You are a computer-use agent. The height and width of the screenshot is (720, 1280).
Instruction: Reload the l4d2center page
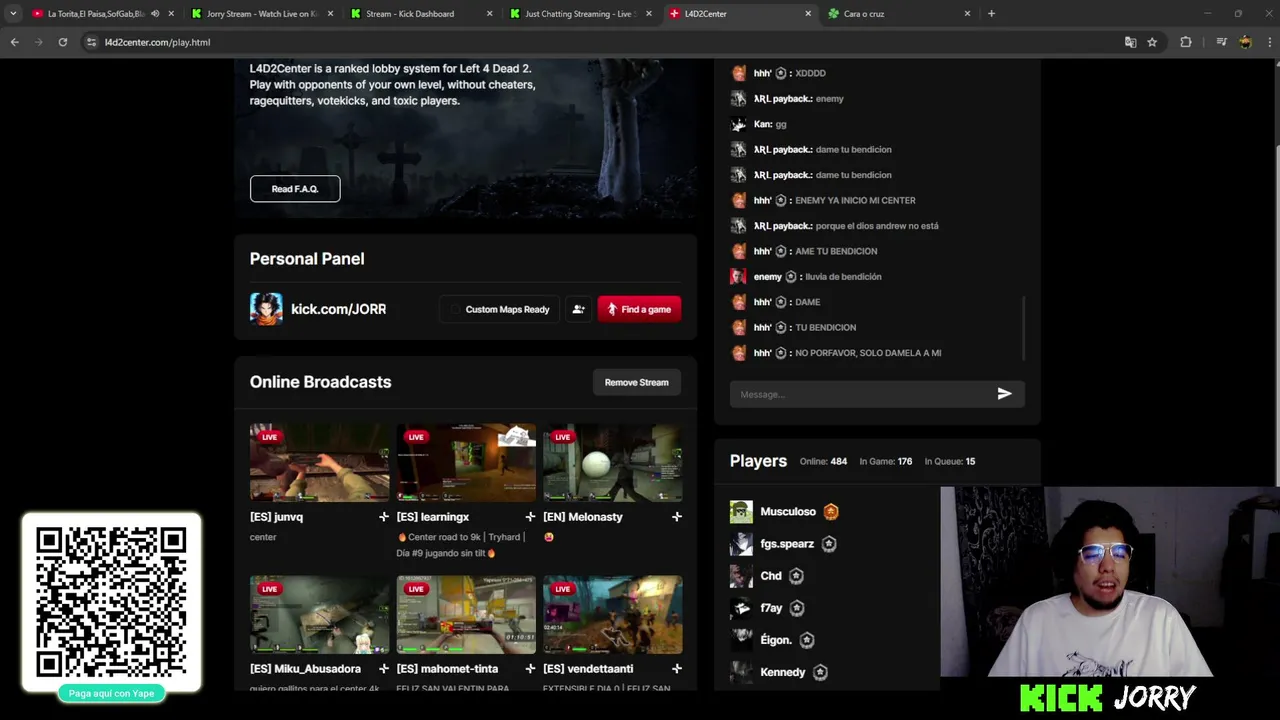62,42
